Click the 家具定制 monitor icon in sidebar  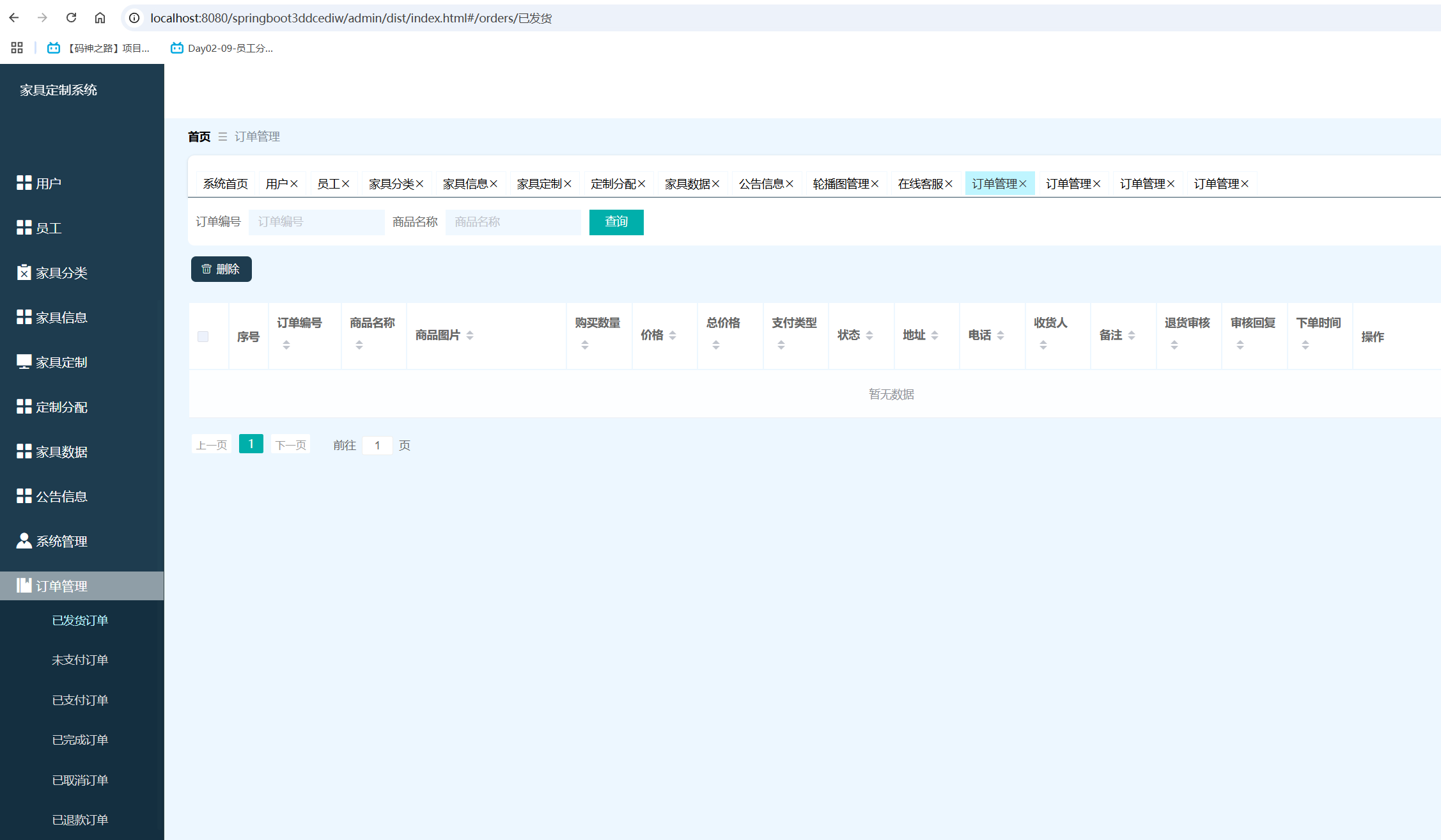pyautogui.click(x=24, y=362)
